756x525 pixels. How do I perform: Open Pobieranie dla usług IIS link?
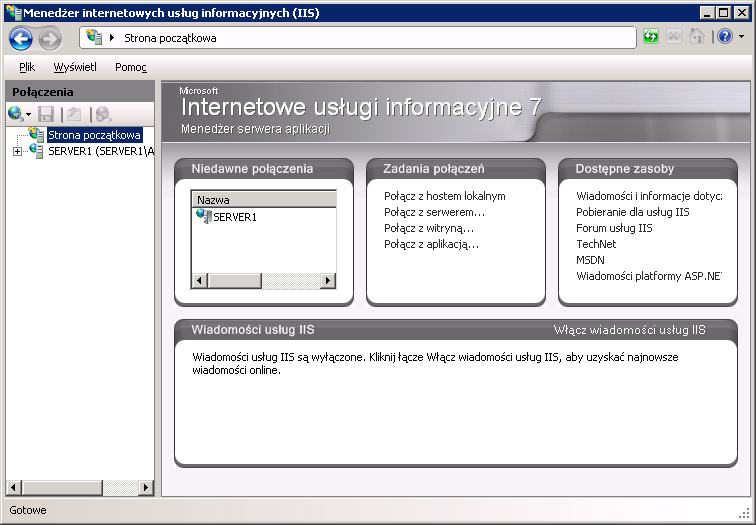coord(633,212)
